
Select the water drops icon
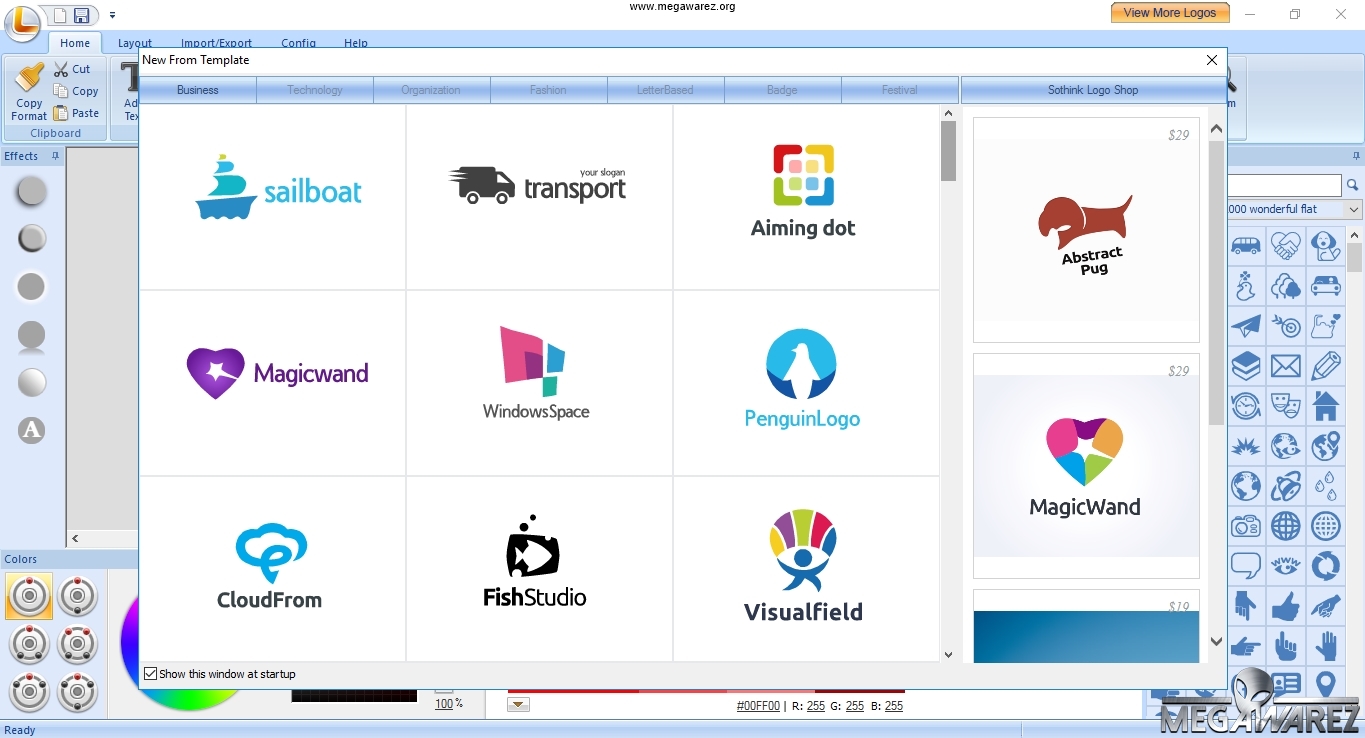tap(1326, 486)
